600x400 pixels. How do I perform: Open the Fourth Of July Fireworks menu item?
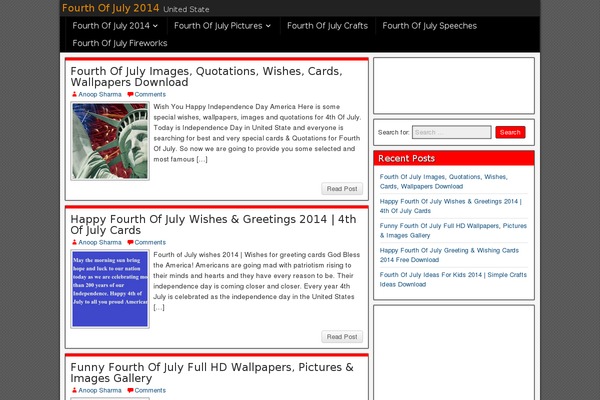[120, 43]
